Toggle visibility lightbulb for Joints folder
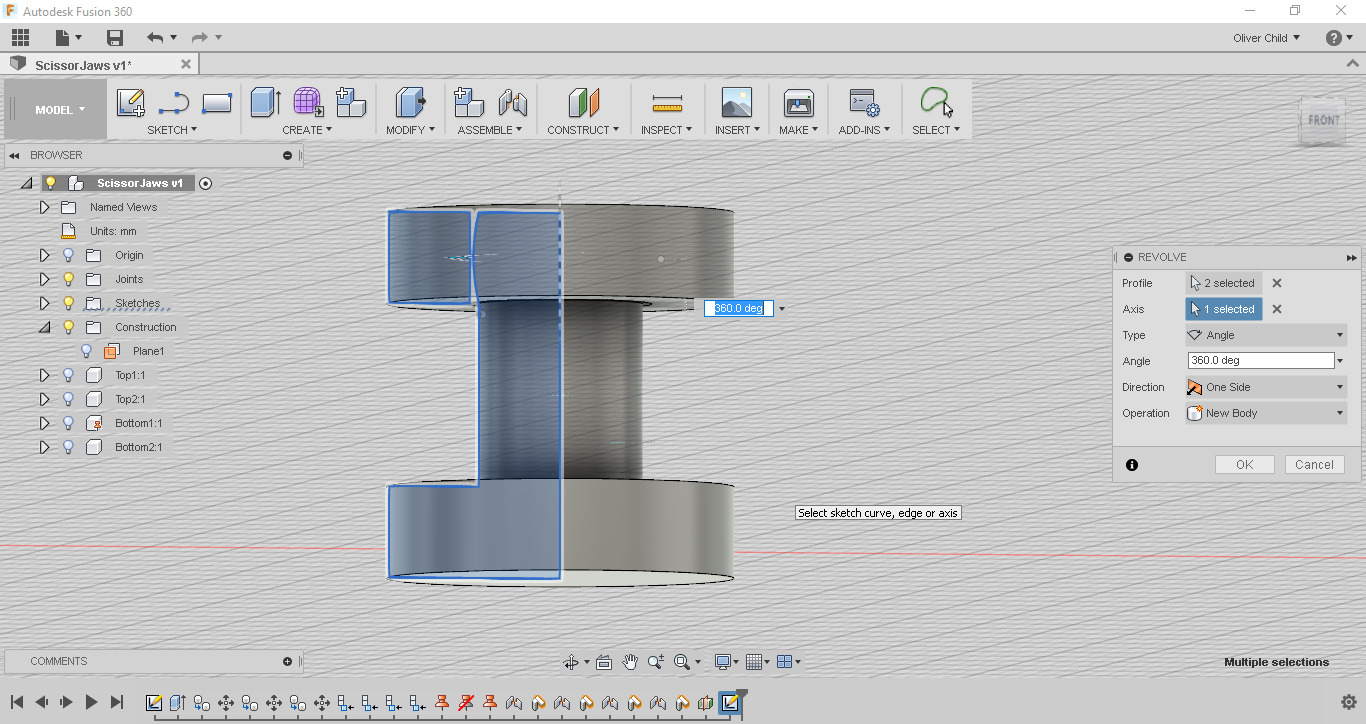The width and height of the screenshot is (1366, 724). [69, 279]
